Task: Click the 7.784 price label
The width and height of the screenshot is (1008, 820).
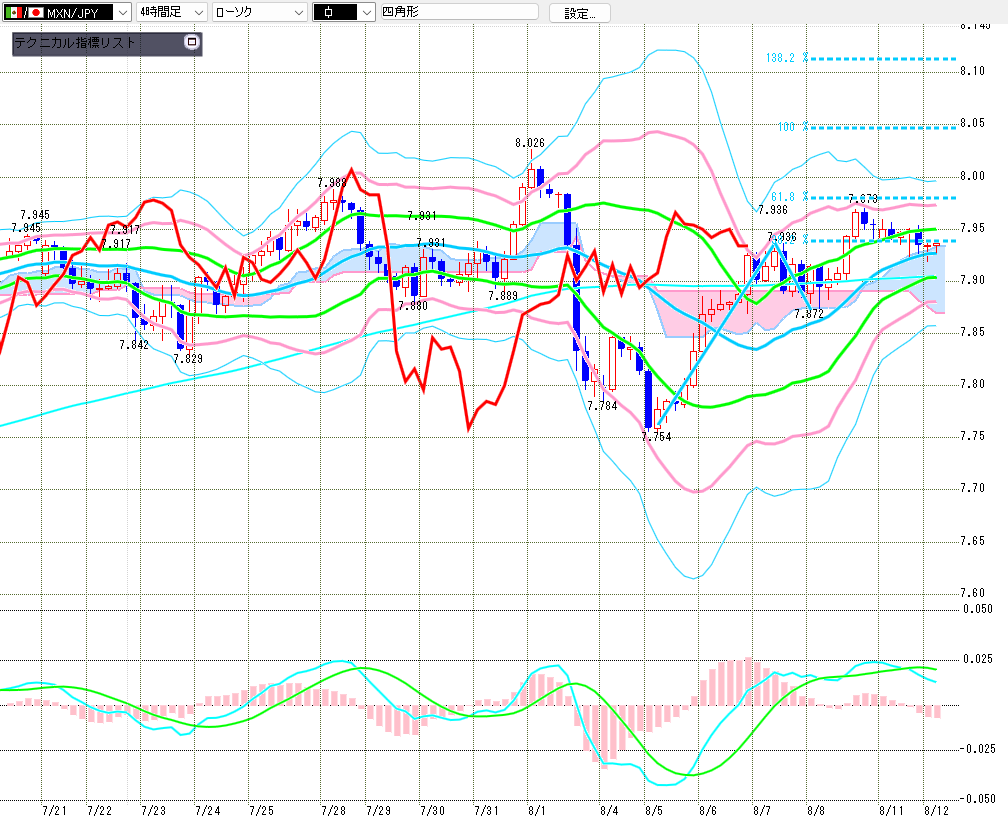Action: (602, 406)
